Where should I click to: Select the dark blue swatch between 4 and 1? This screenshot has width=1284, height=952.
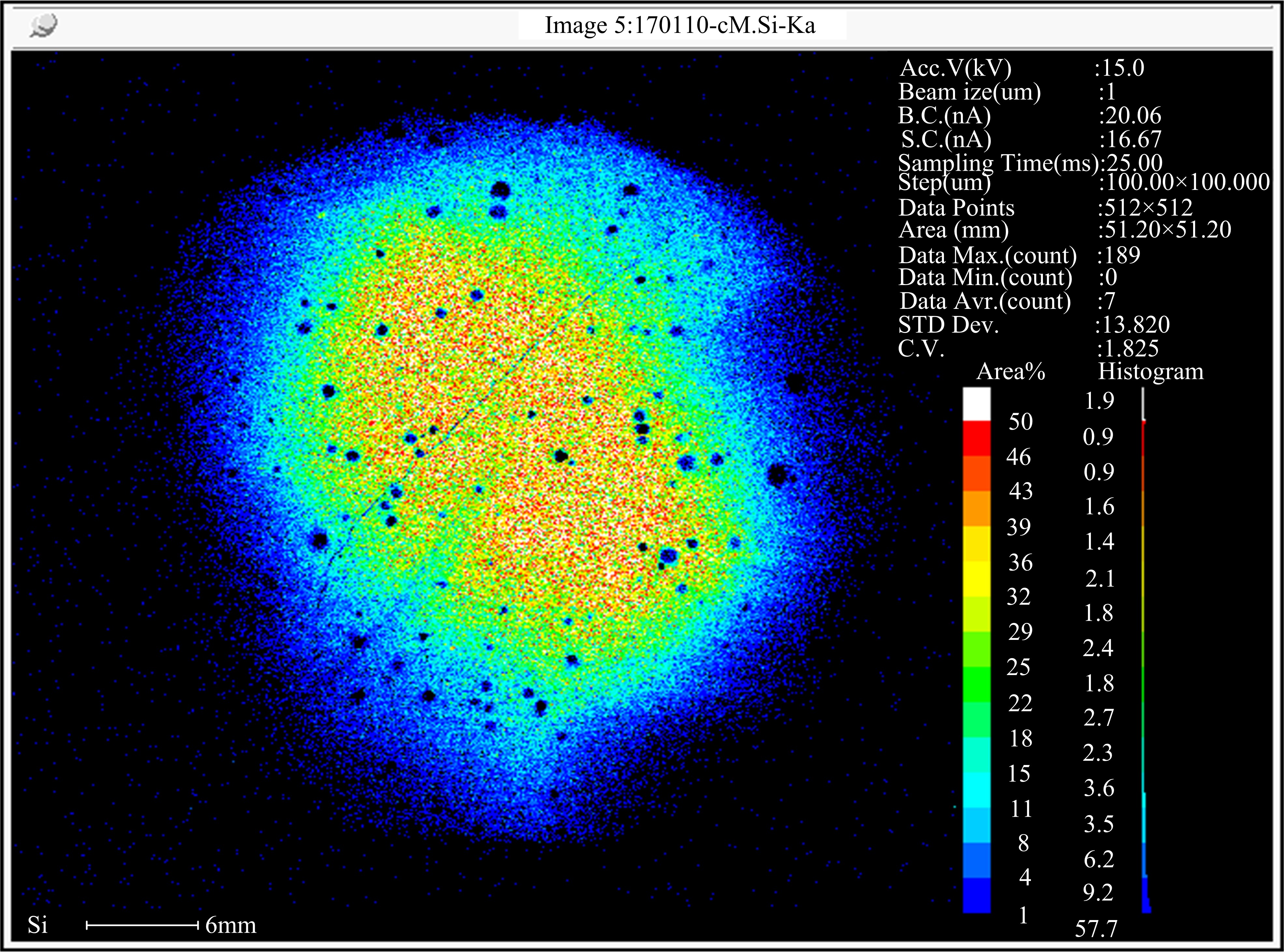(x=977, y=896)
